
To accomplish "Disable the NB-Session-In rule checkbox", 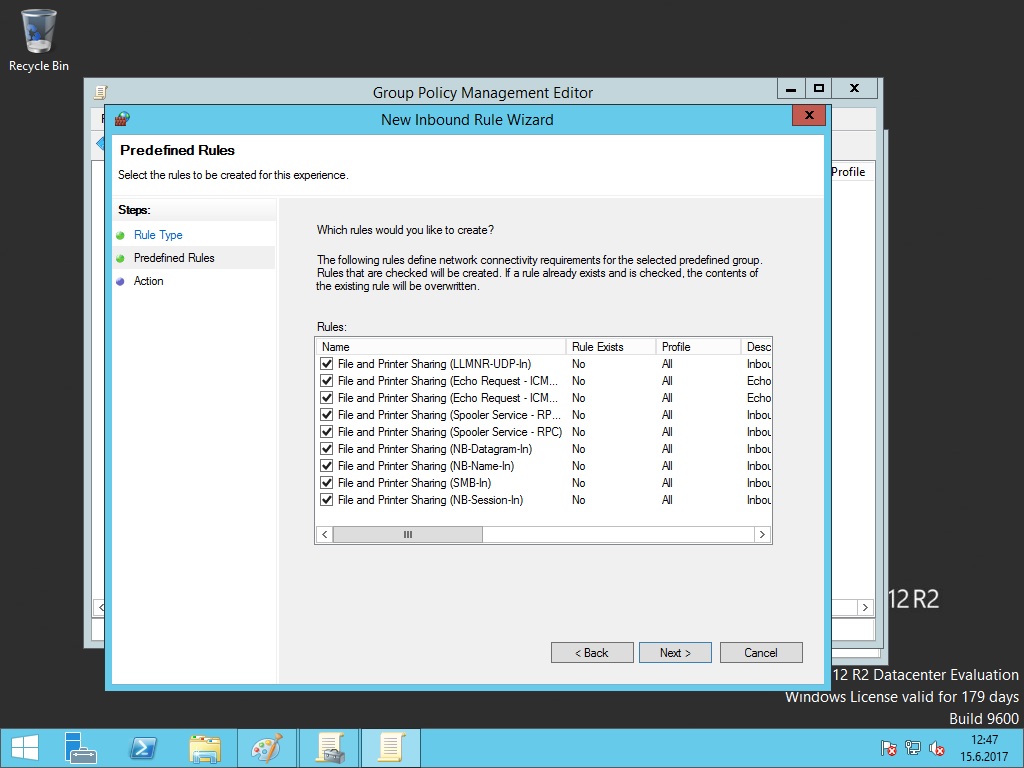I will 326,500.
